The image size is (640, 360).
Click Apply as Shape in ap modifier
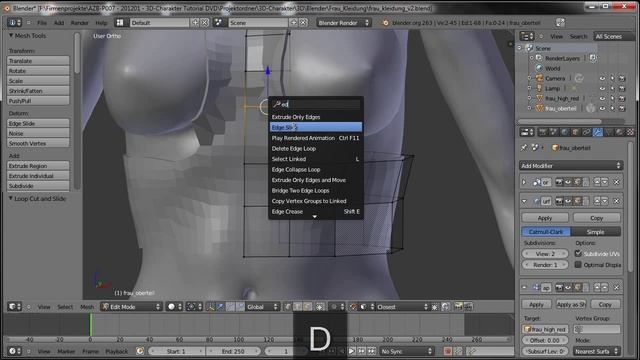(571, 304)
